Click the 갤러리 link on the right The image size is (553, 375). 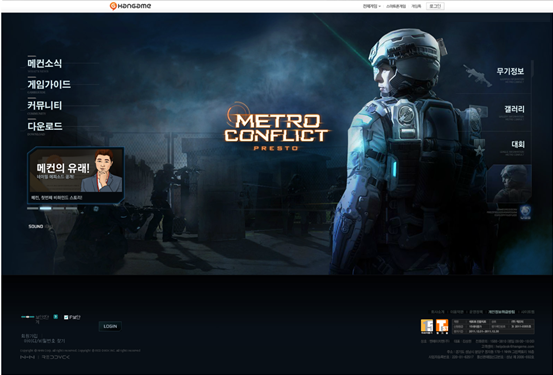(514, 109)
